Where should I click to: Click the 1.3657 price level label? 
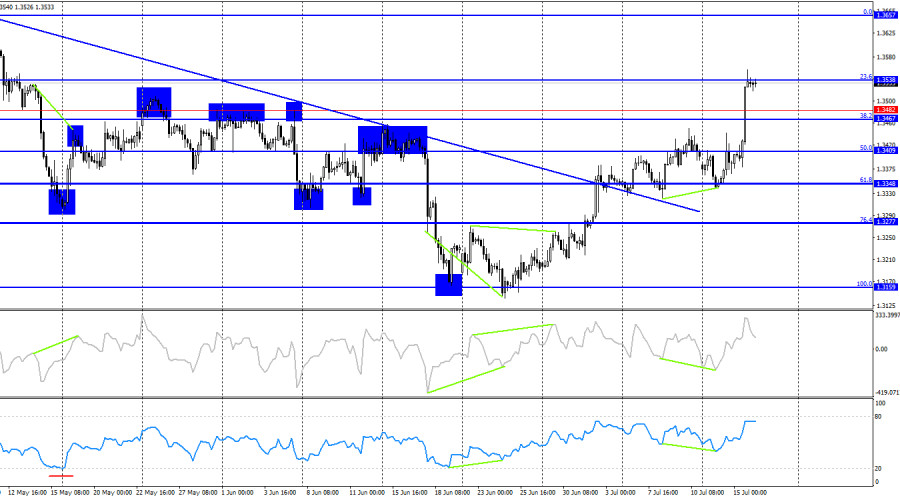pos(885,15)
